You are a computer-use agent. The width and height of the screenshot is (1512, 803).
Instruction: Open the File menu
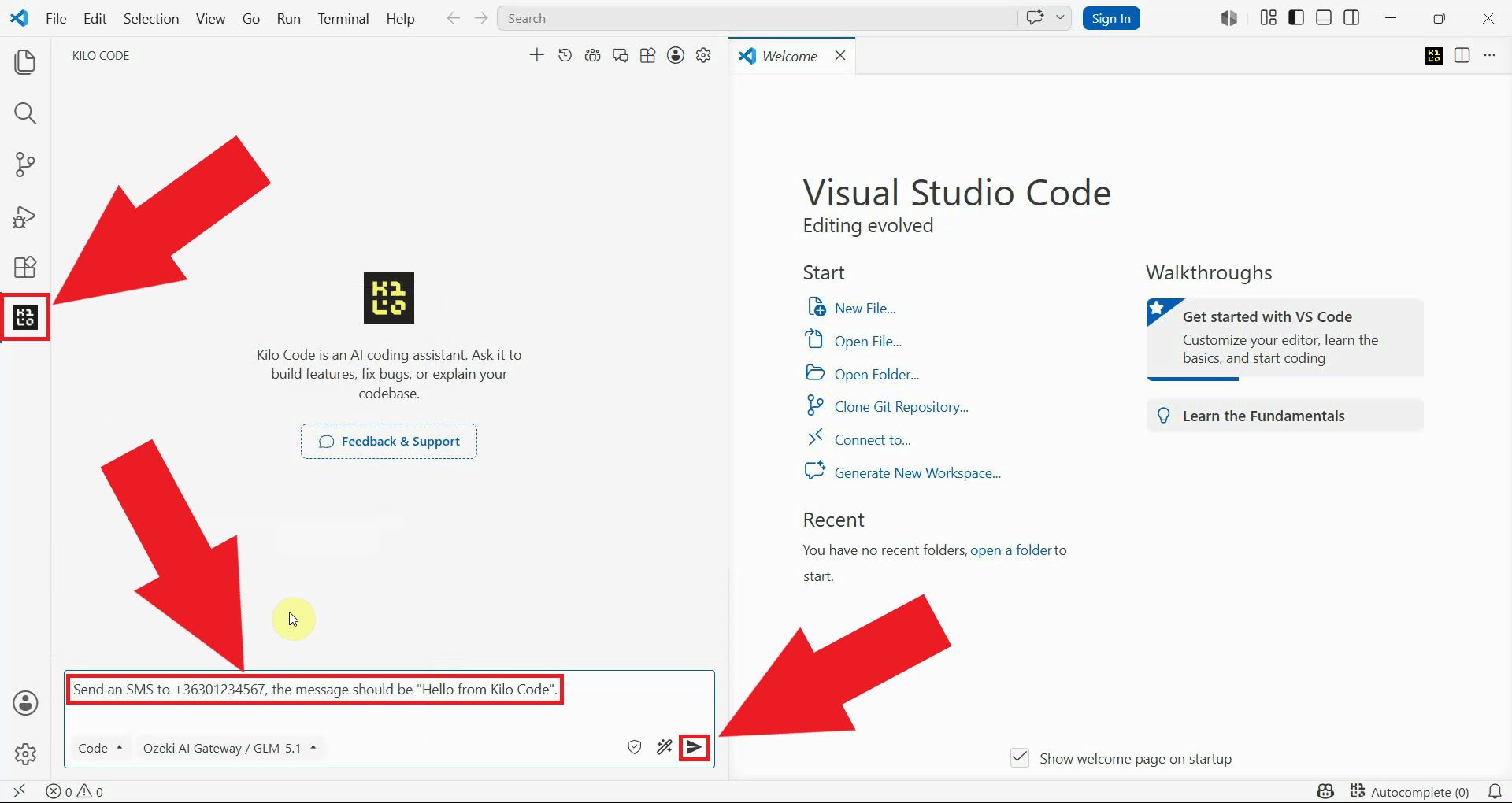[56, 18]
